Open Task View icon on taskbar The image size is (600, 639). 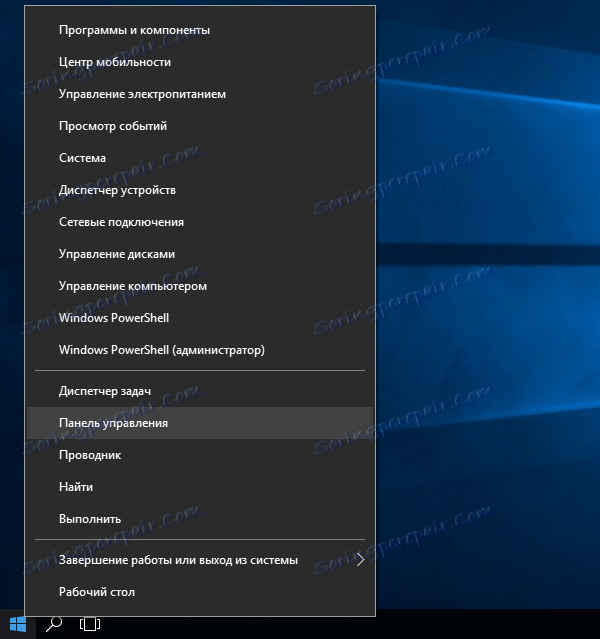point(90,624)
